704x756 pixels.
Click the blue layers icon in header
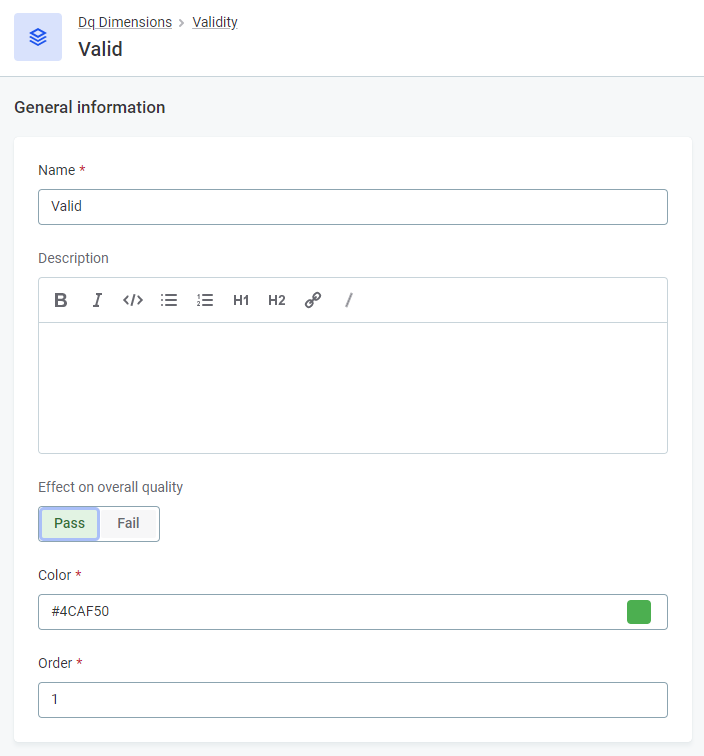(38, 37)
